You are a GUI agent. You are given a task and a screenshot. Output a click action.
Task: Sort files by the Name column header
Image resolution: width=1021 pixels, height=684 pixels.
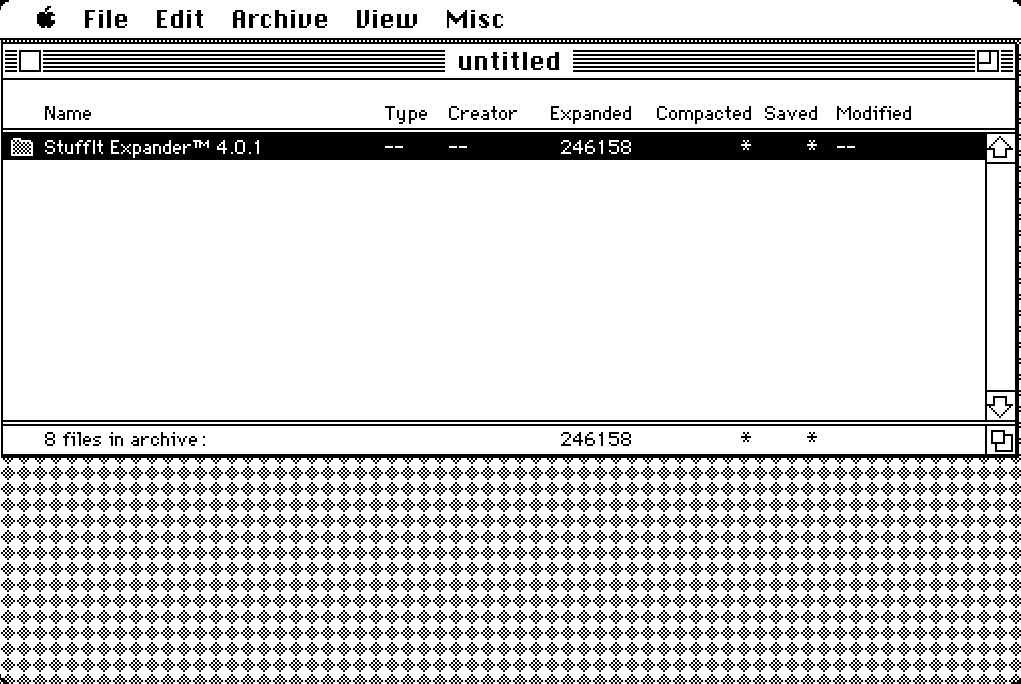[x=66, y=113]
